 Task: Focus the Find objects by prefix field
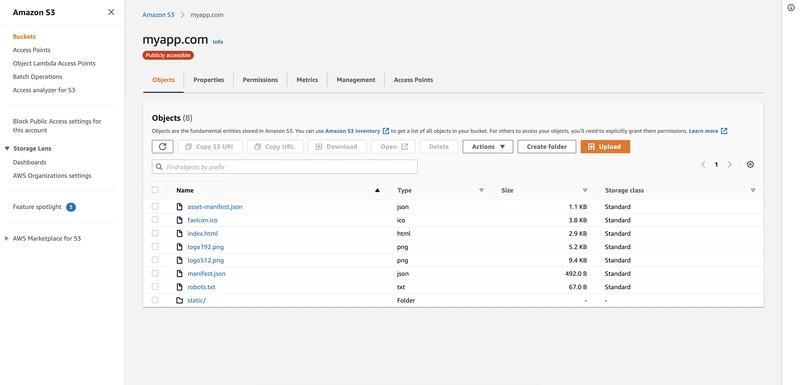click(x=285, y=167)
